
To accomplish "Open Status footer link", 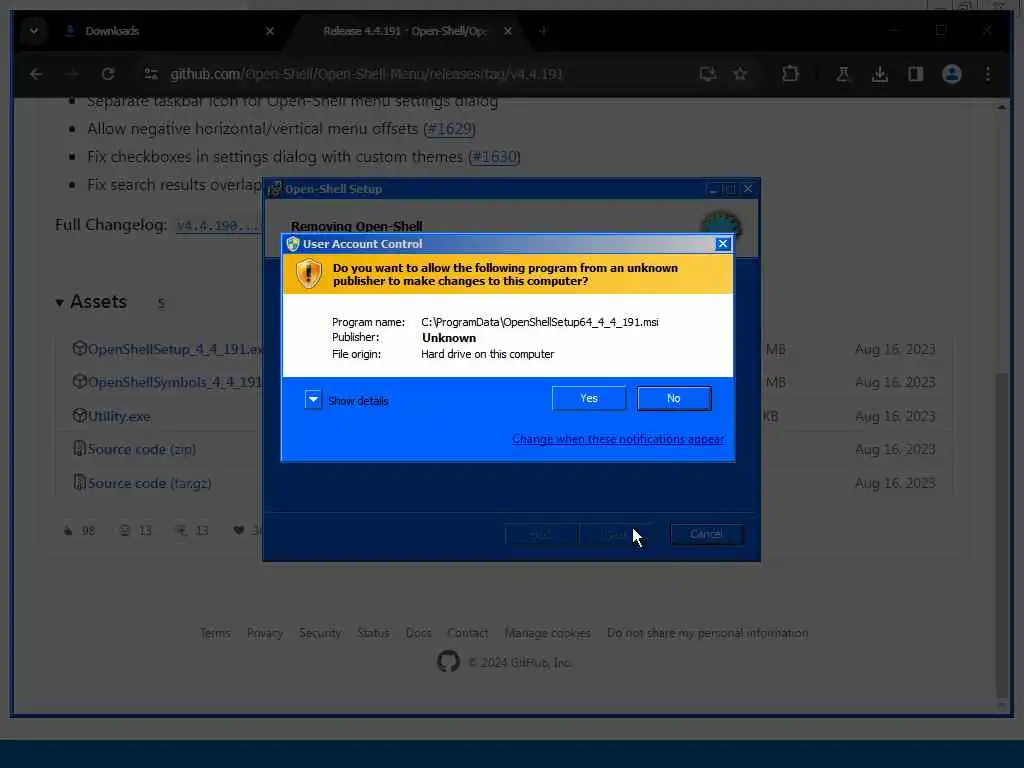I will click(x=373, y=633).
